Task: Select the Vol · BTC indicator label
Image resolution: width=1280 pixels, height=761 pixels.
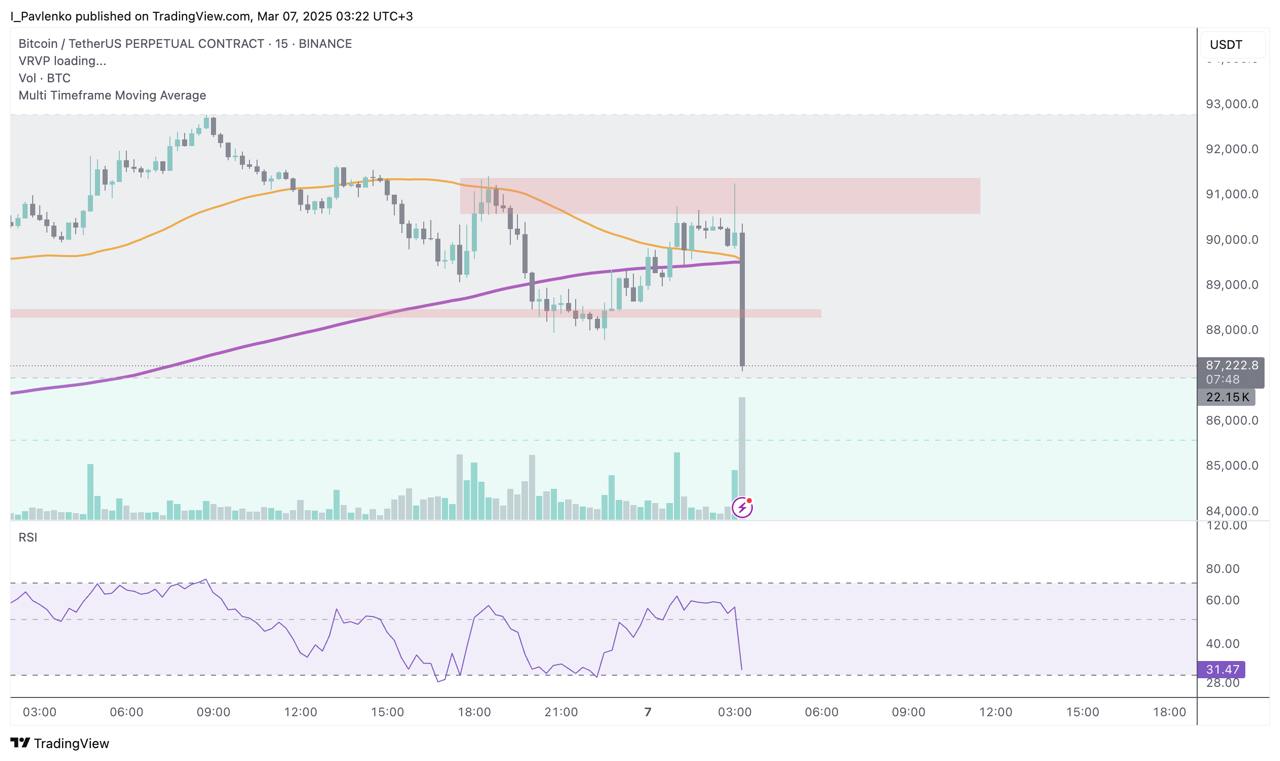Action: tap(45, 78)
